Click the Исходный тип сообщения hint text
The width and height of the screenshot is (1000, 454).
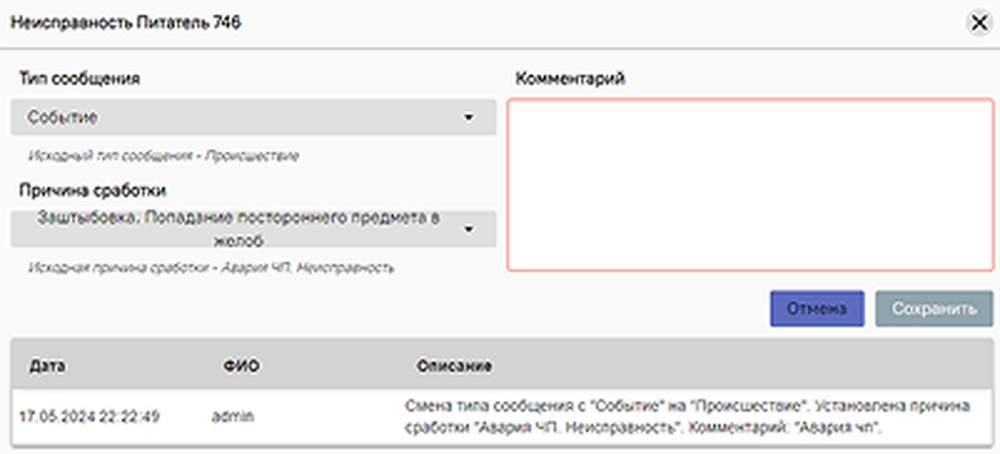click(x=163, y=156)
